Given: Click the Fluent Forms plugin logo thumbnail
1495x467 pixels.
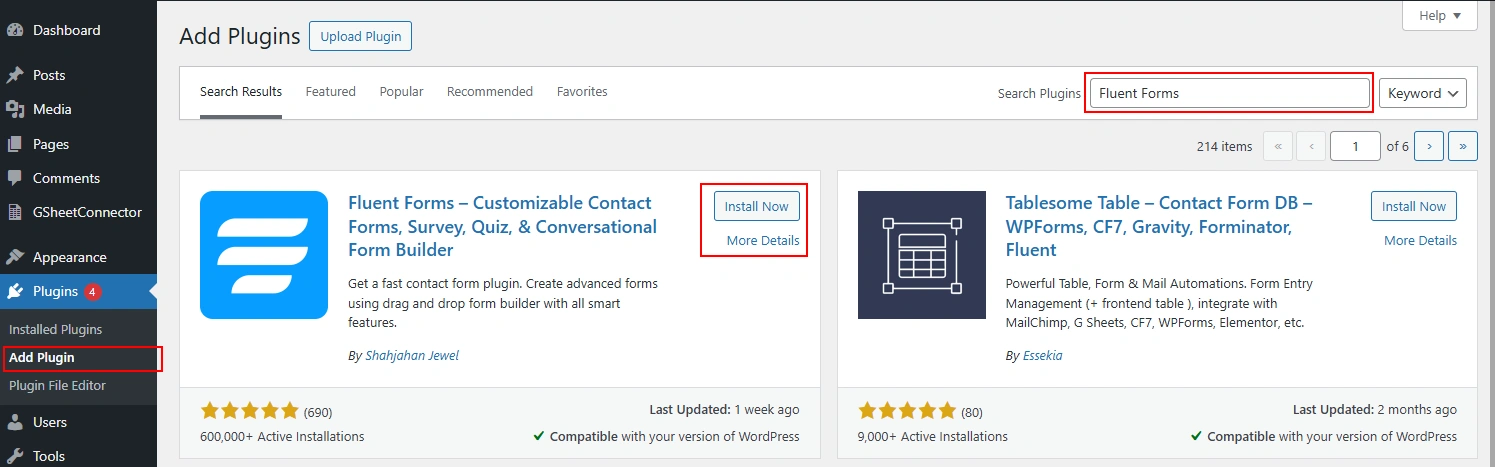Looking at the screenshot, I should pyautogui.click(x=264, y=255).
